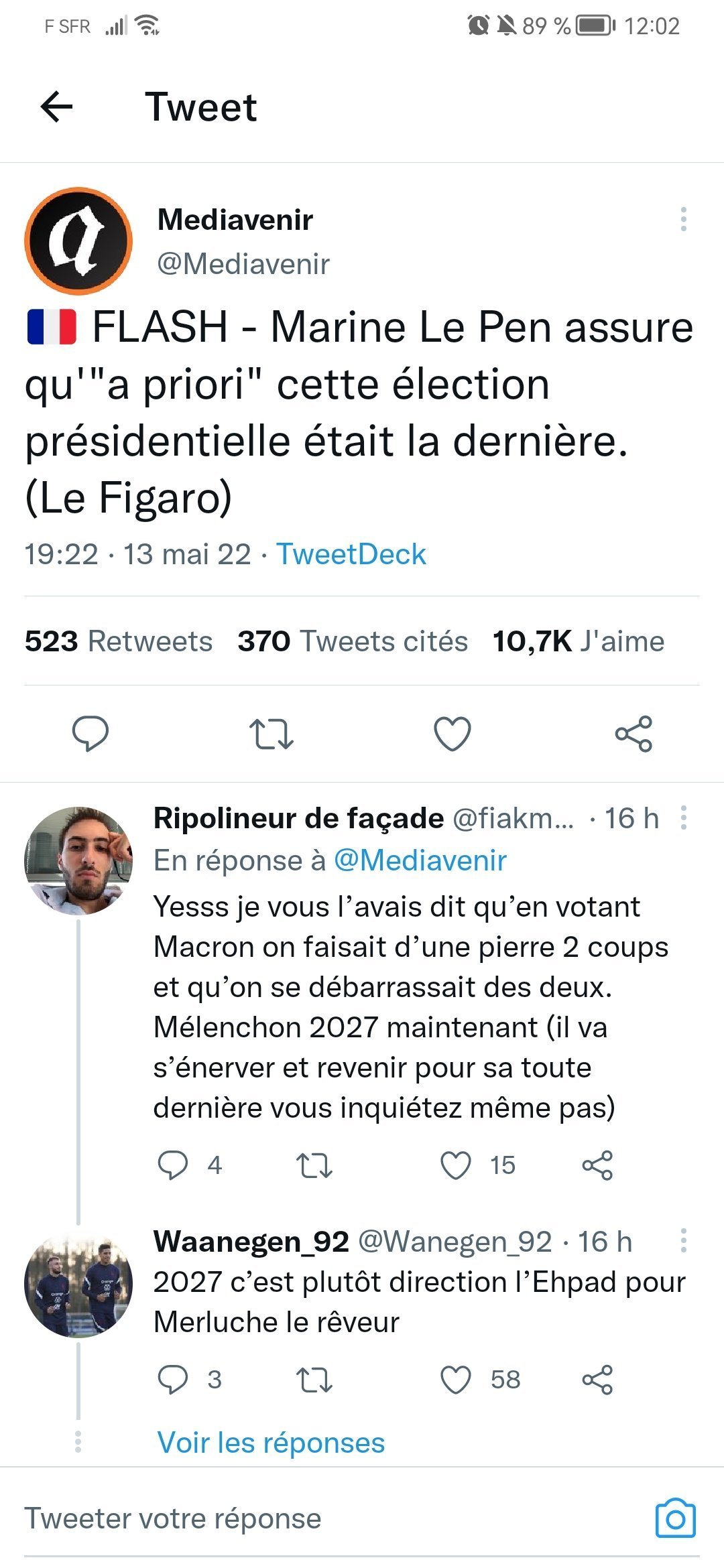Open more options for the Mediavenir tweet
The image size is (724, 1568).
[x=683, y=219]
